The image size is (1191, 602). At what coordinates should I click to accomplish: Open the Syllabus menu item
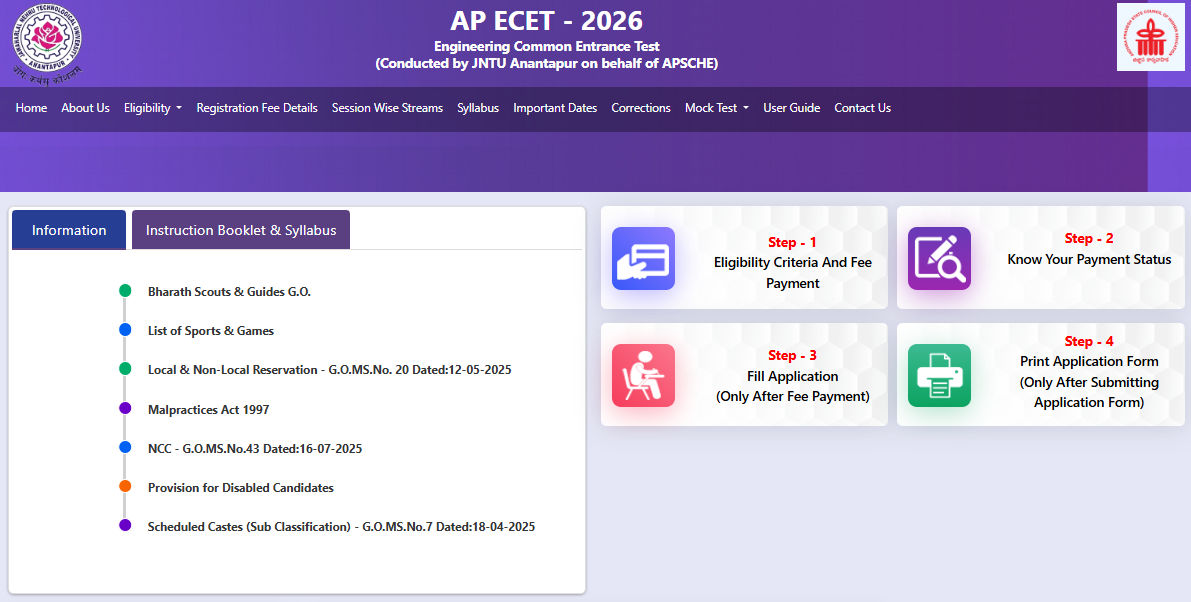(x=478, y=108)
